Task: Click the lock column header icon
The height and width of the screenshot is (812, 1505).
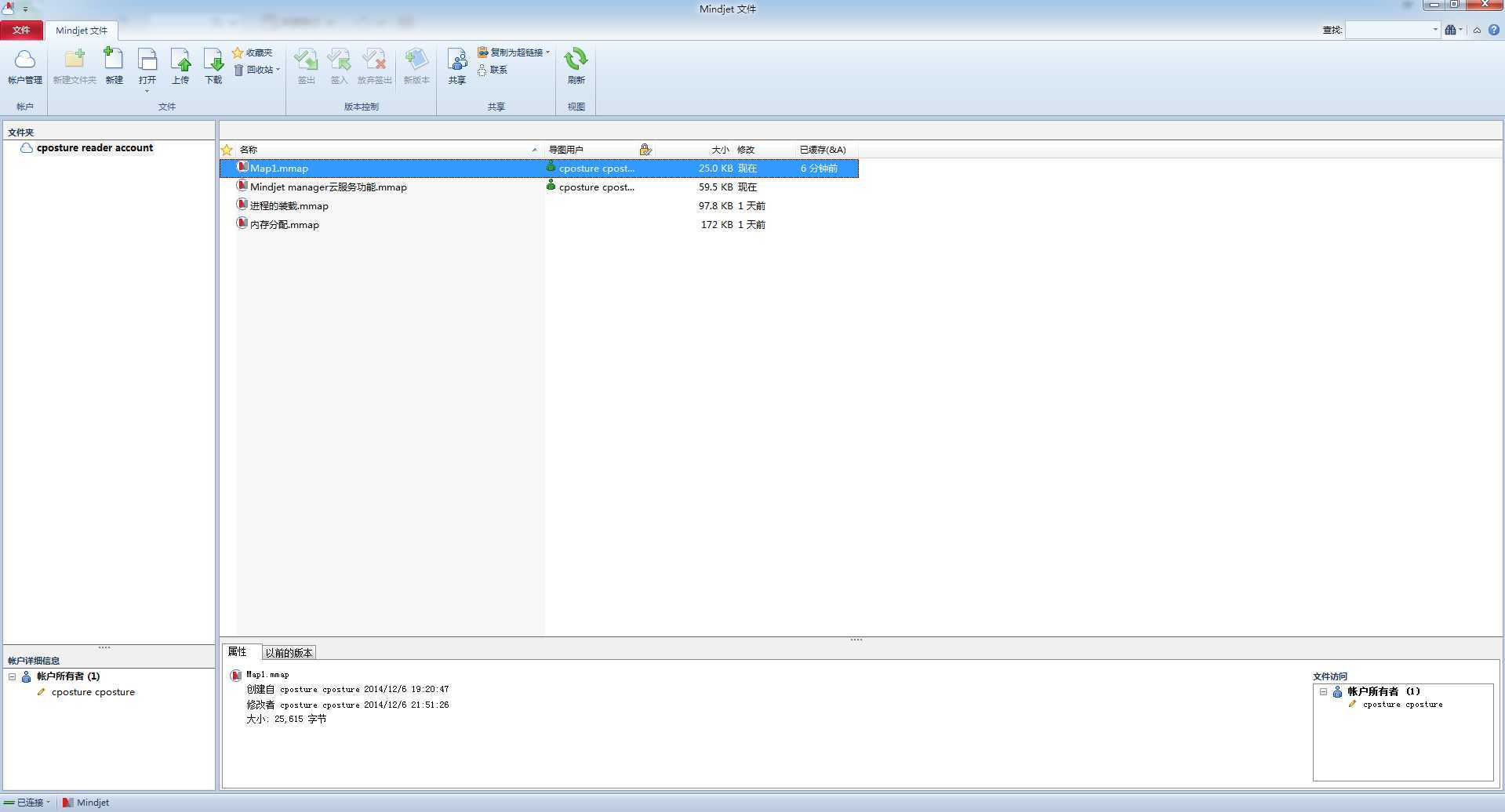Action: (645, 150)
